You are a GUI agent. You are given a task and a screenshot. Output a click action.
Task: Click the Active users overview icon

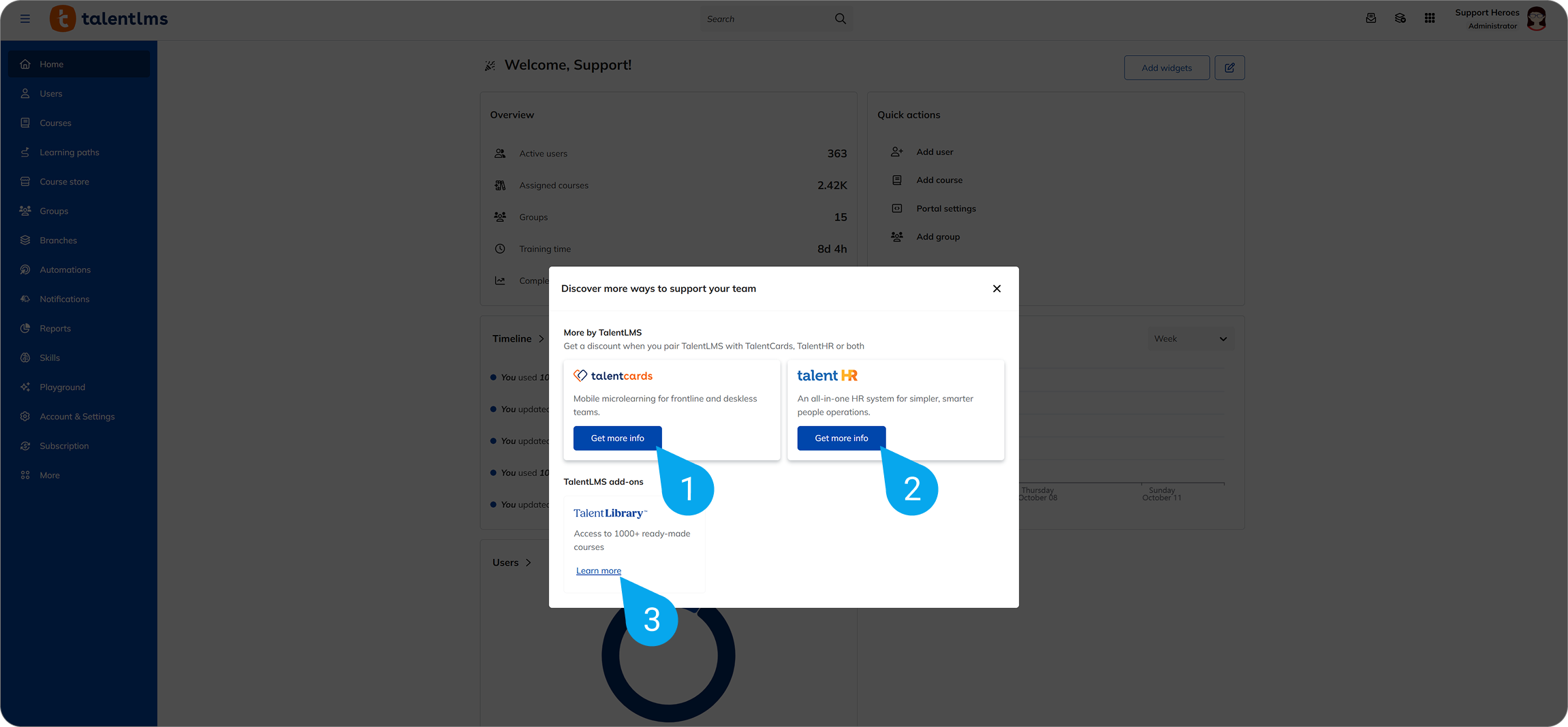(500, 153)
